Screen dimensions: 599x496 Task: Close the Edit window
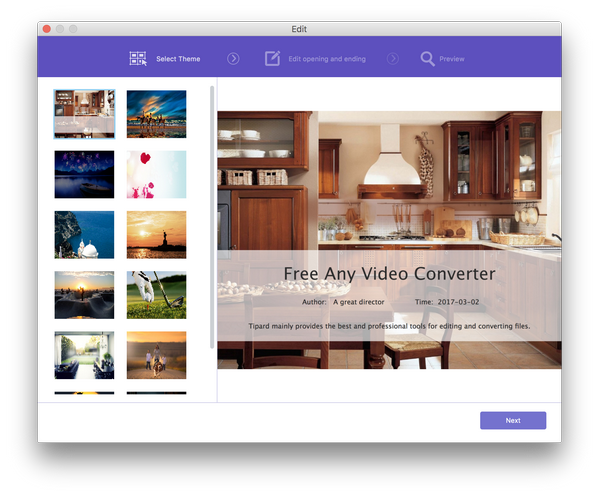(47, 29)
